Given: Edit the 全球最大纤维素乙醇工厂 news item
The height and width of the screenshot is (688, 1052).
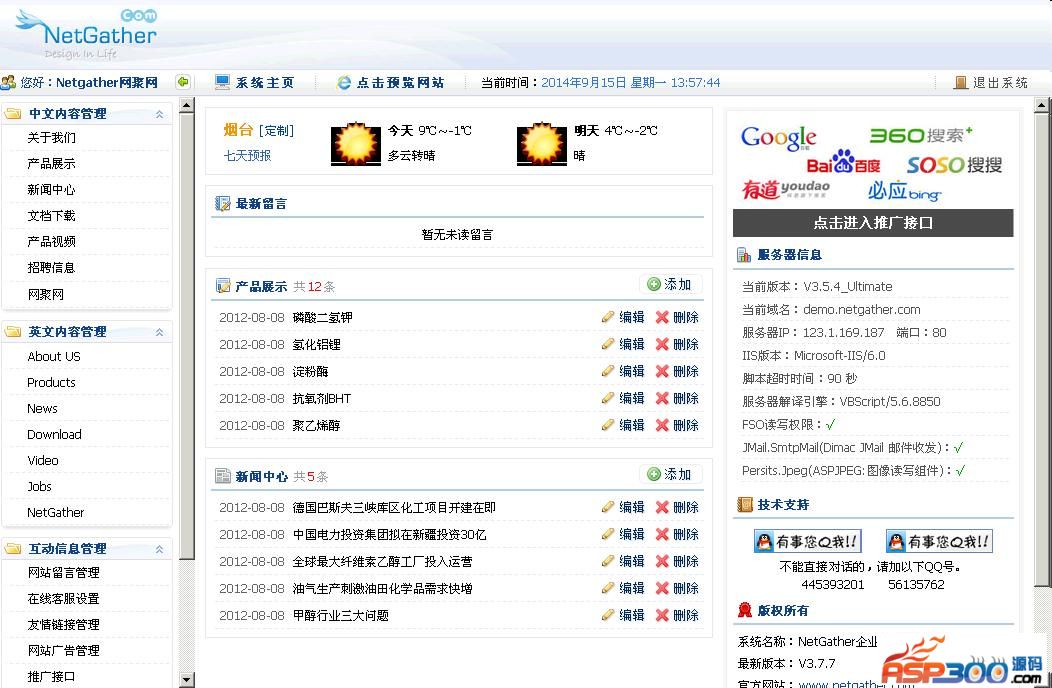Looking at the screenshot, I should (x=623, y=561).
